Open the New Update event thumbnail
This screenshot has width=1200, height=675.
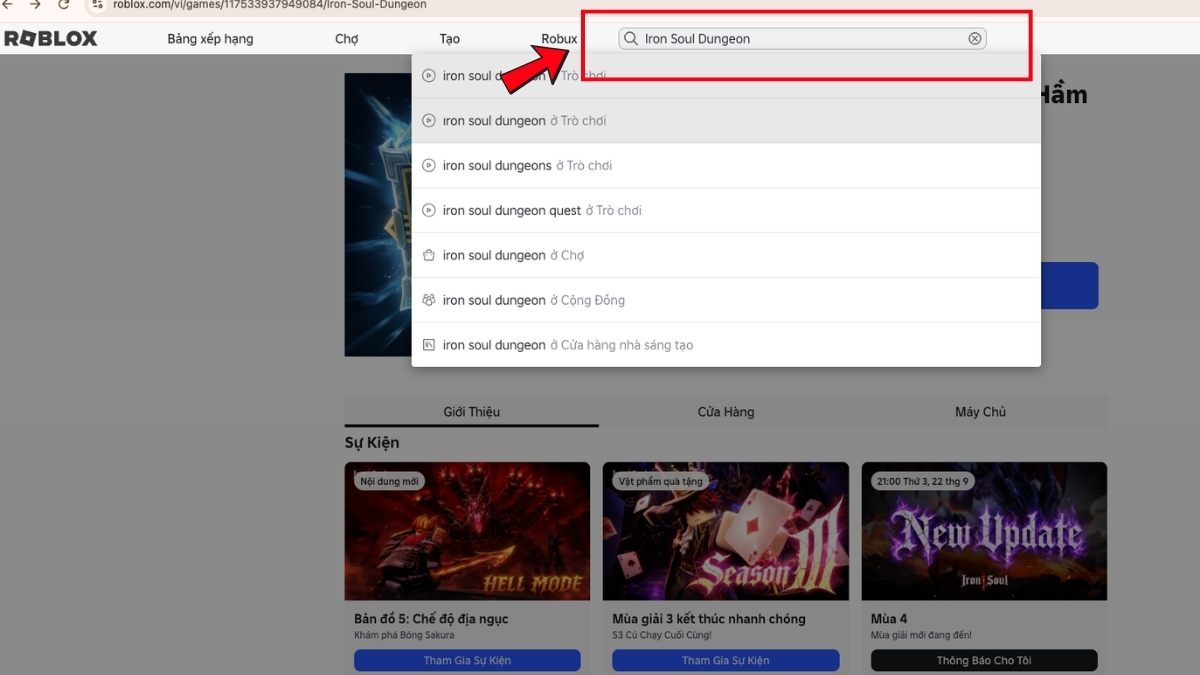[x=984, y=531]
